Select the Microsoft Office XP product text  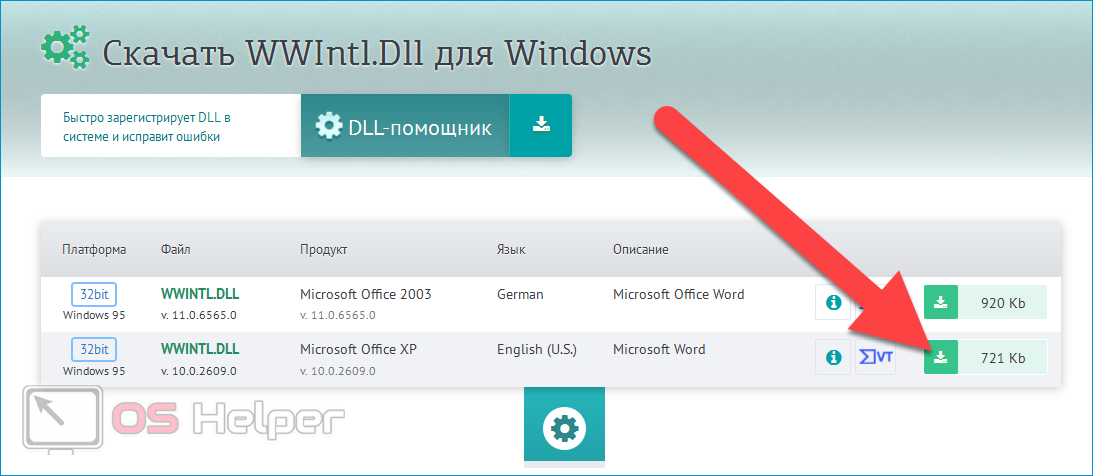(358, 349)
